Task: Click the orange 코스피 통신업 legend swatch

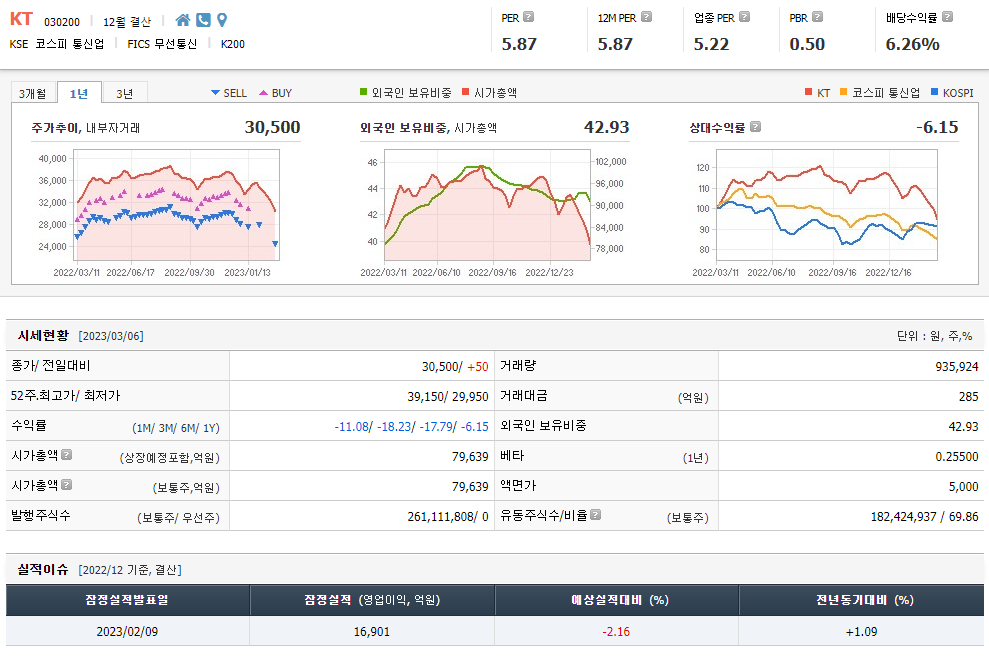Action: pos(844,92)
